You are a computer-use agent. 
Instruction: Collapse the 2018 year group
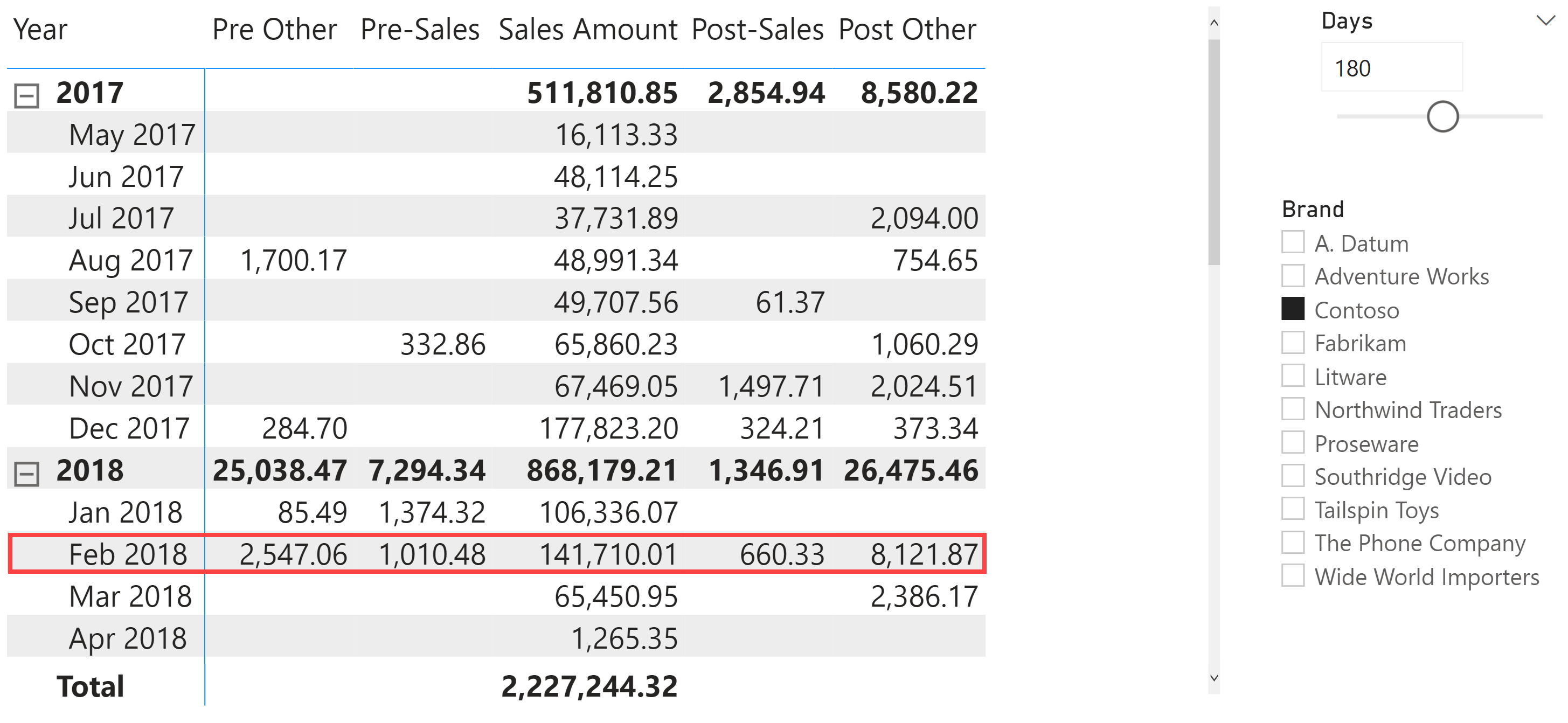(x=26, y=474)
